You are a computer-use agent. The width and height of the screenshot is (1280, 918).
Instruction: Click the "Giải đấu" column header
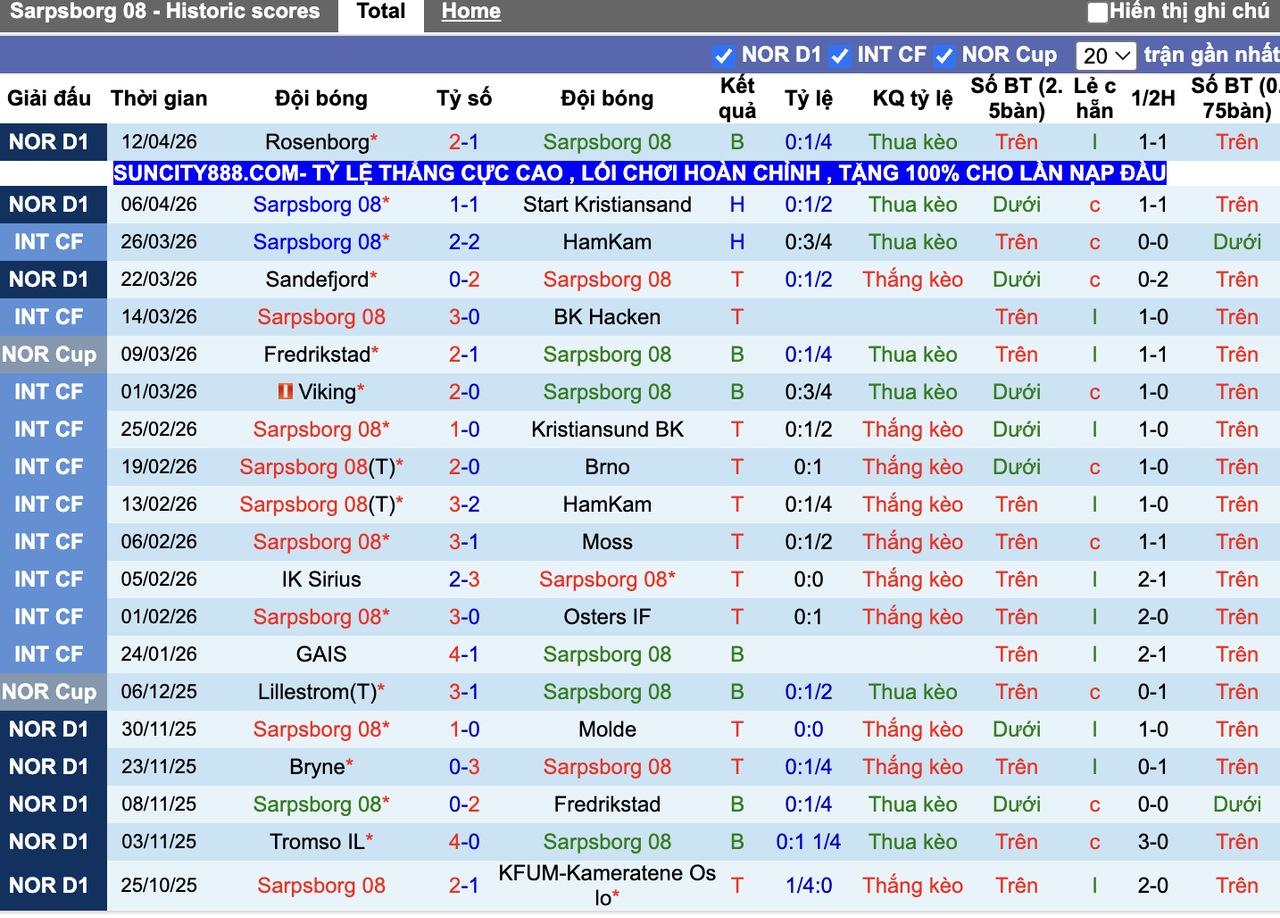pyautogui.click(x=49, y=98)
